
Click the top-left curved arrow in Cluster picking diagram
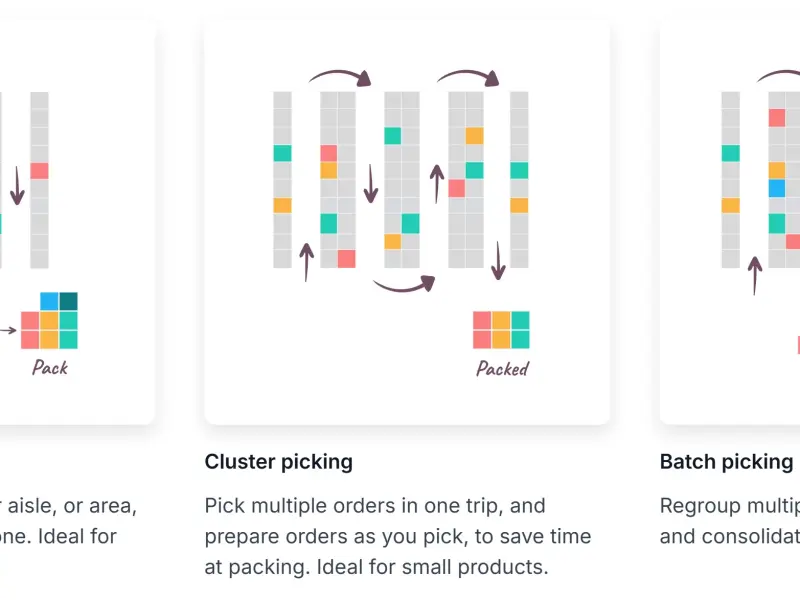point(340,73)
